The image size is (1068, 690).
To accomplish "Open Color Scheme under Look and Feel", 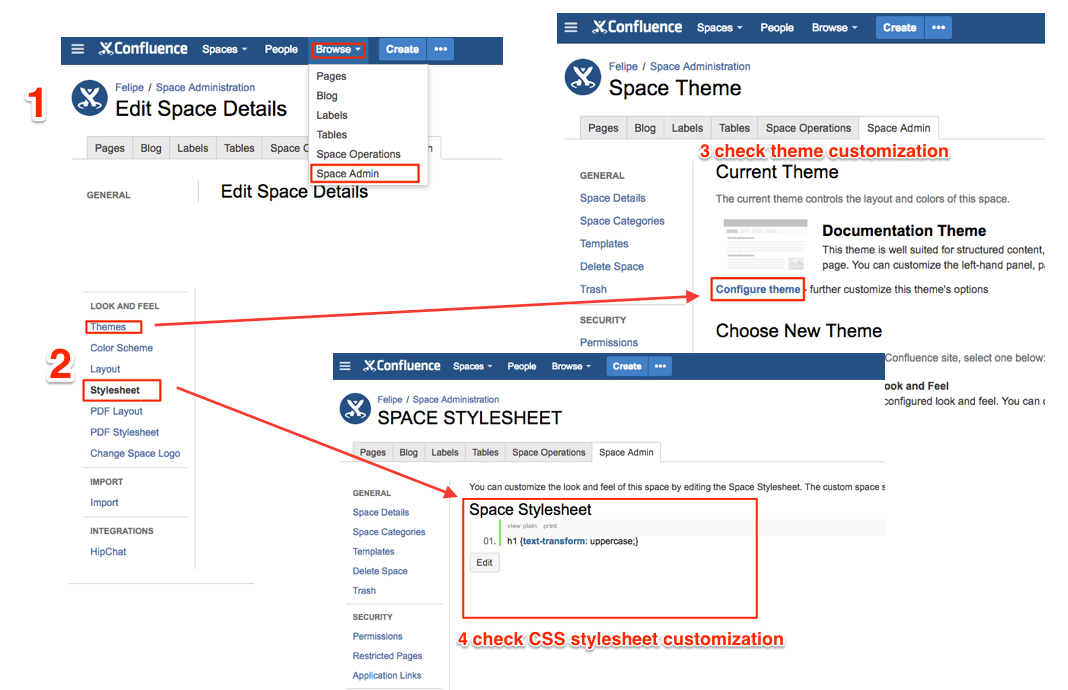I will [121, 347].
